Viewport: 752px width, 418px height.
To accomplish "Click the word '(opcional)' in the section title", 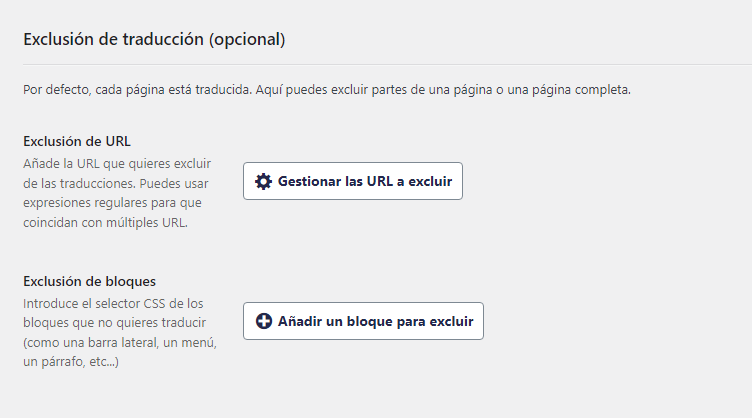I will click(x=246, y=40).
